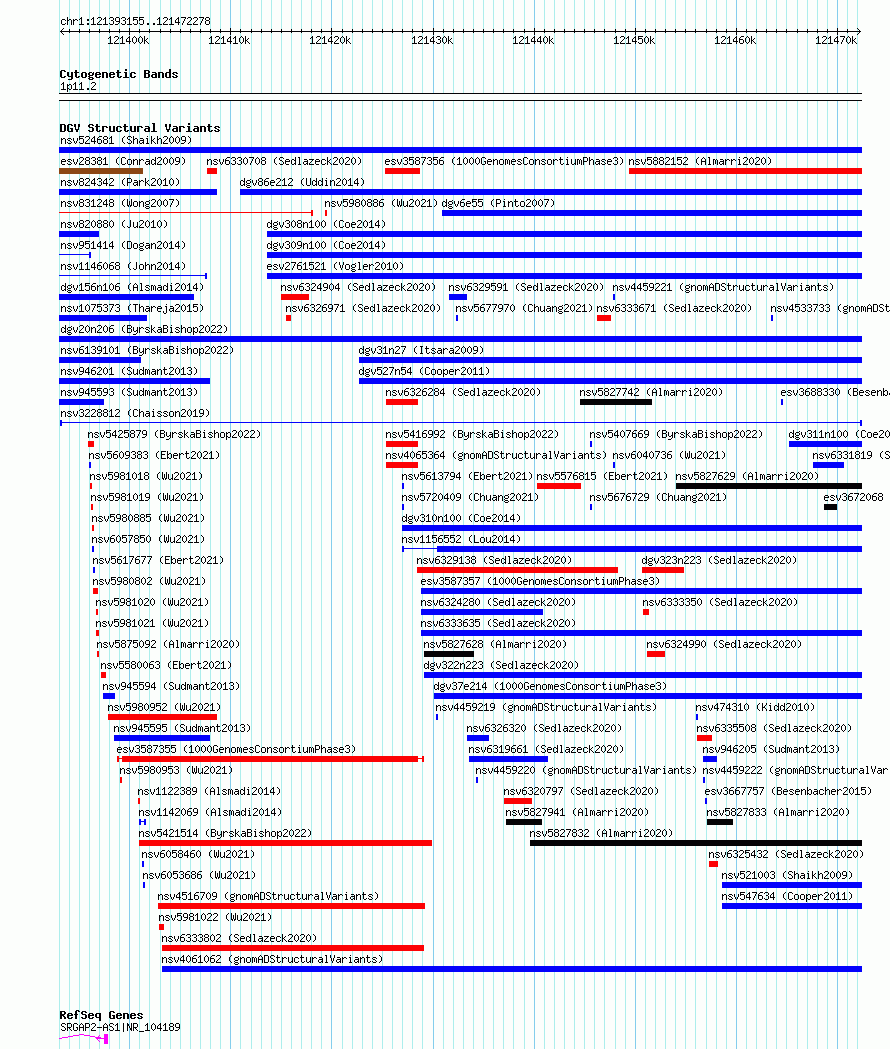Click nsv946201 (Sudmant2013) label
This screenshot has height=1049, width=890.
pos(129,371)
